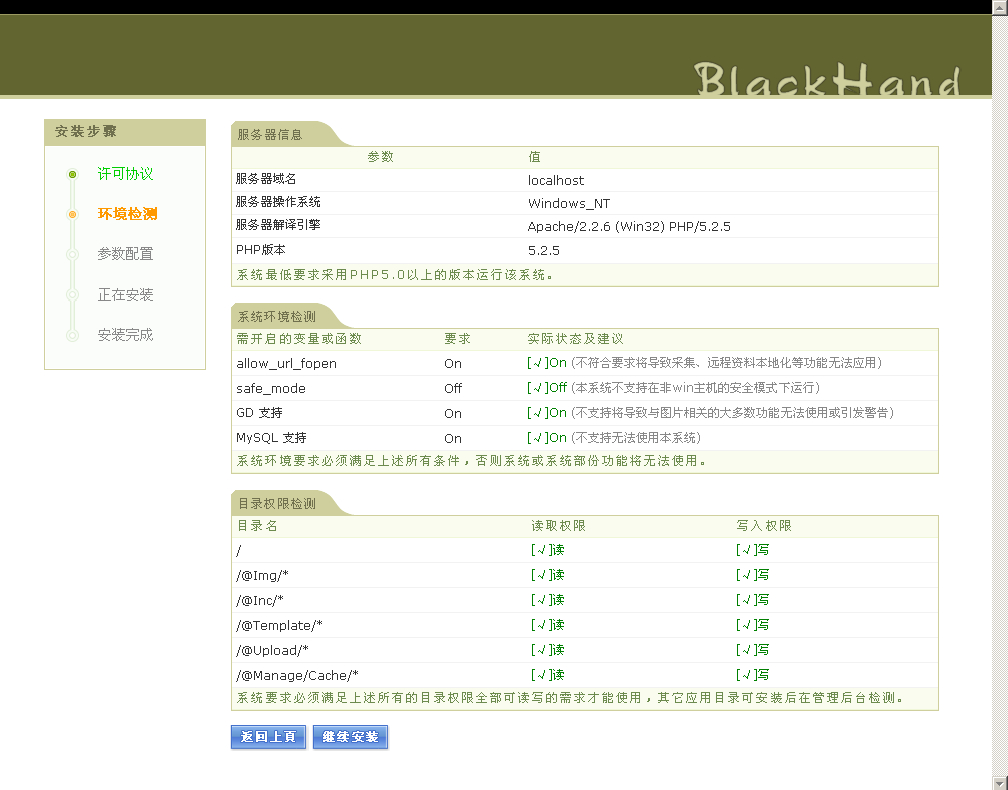Click the read check mark for /@Manage/Cache/*
This screenshot has width=1008, height=790.
click(548, 675)
